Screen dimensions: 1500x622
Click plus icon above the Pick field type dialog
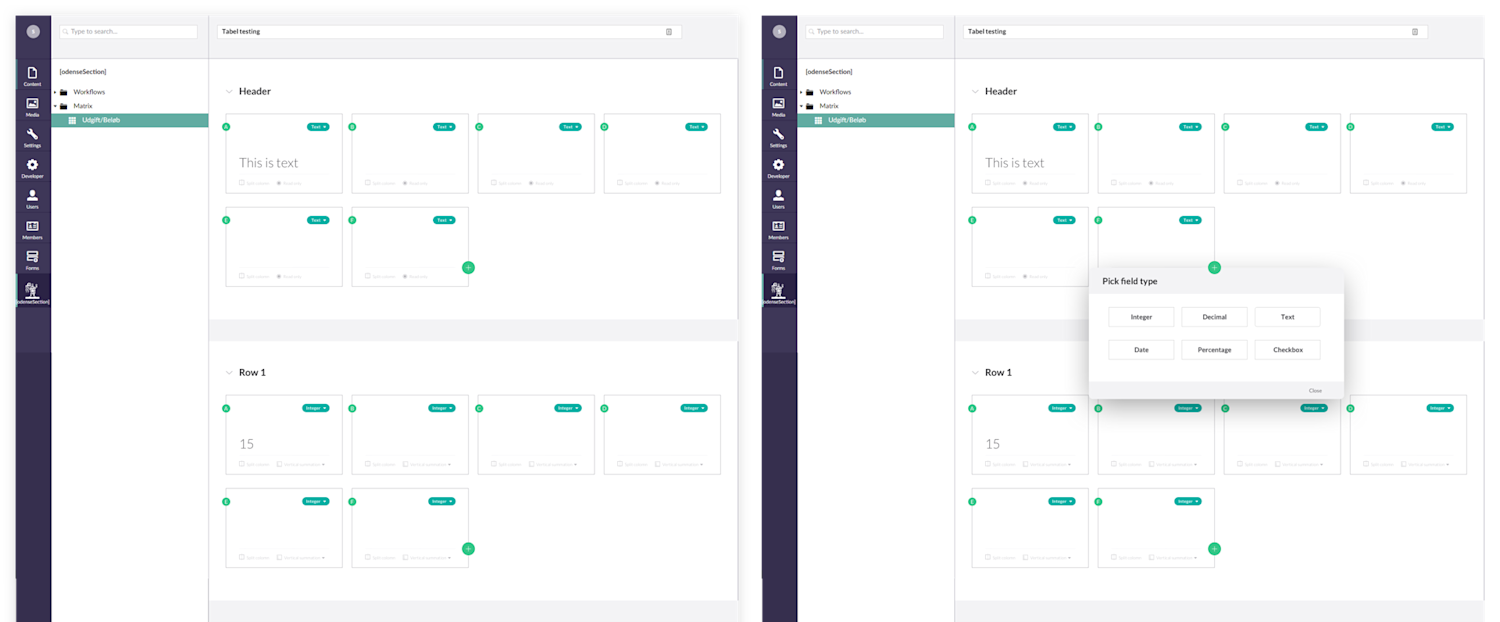(x=1214, y=267)
